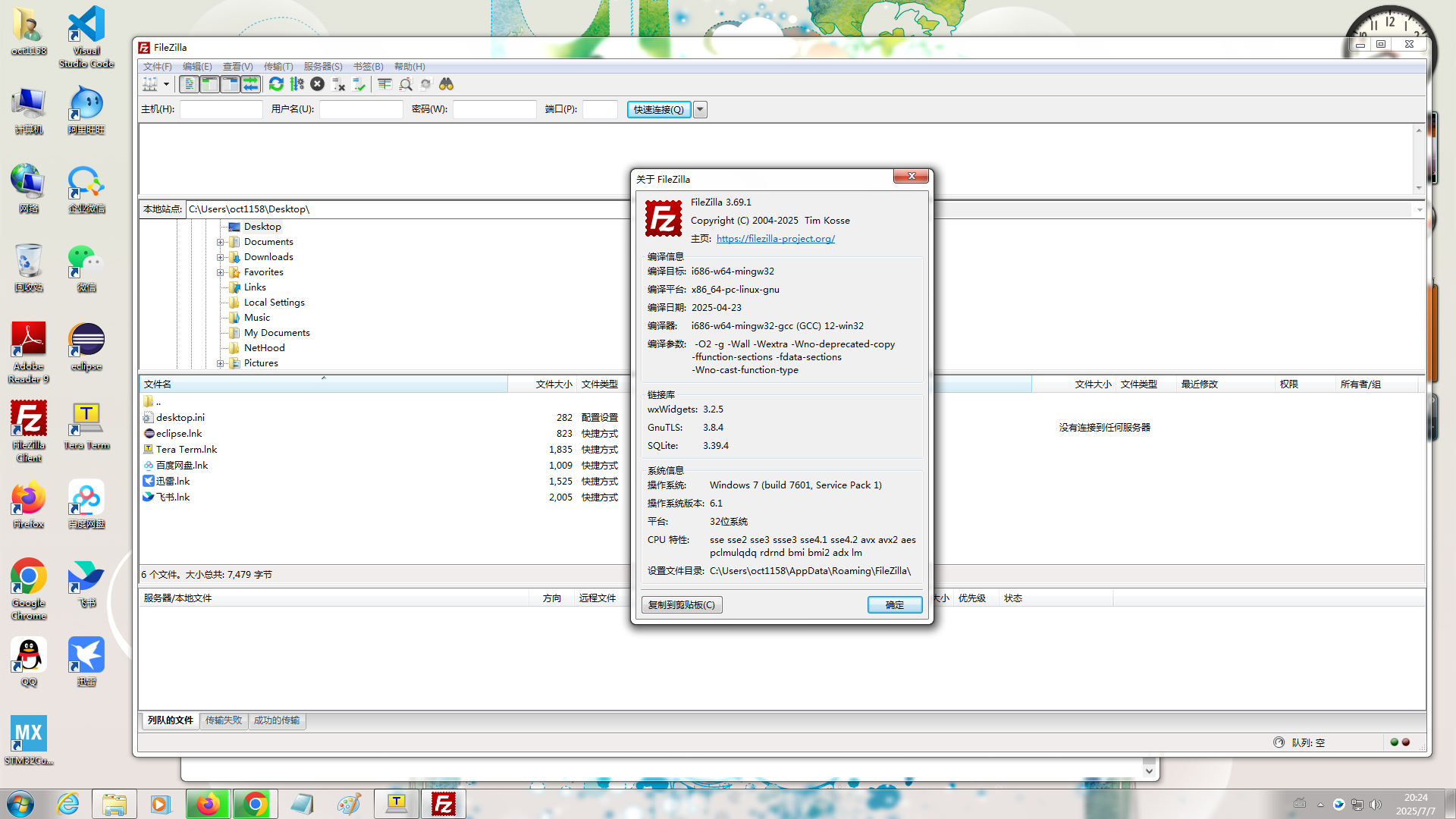Open the 文件(F) menu
This screenshot has height=819, width=1456.
point(157,67)
